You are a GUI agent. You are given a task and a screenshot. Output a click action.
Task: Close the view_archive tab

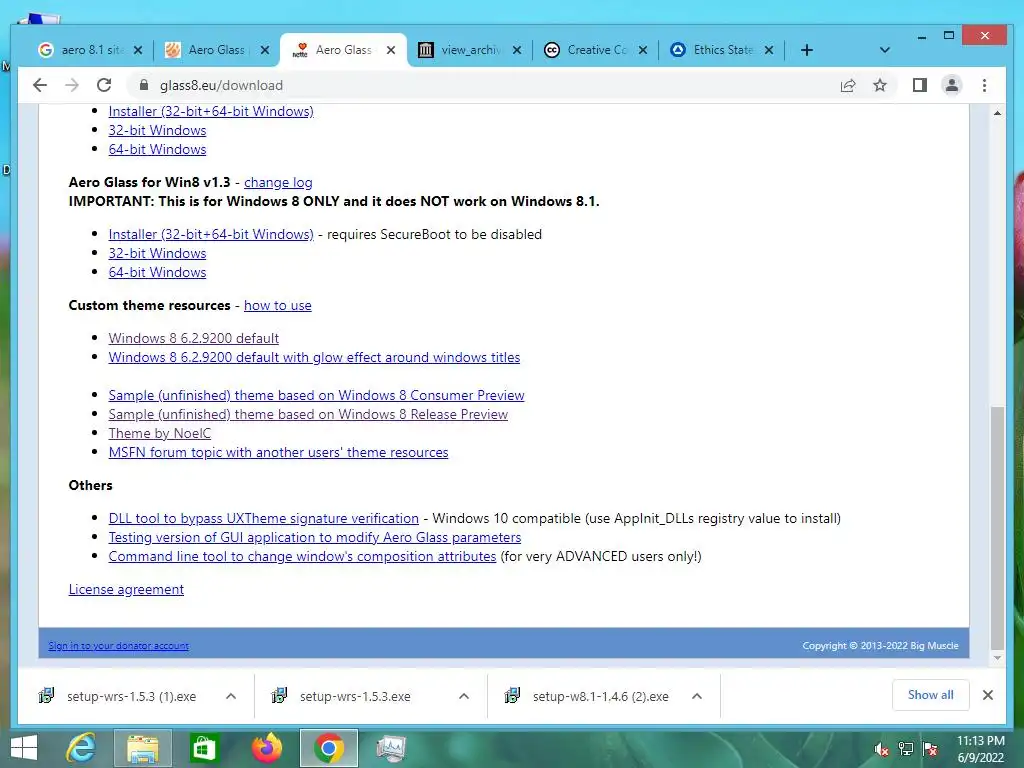point(517,50)
